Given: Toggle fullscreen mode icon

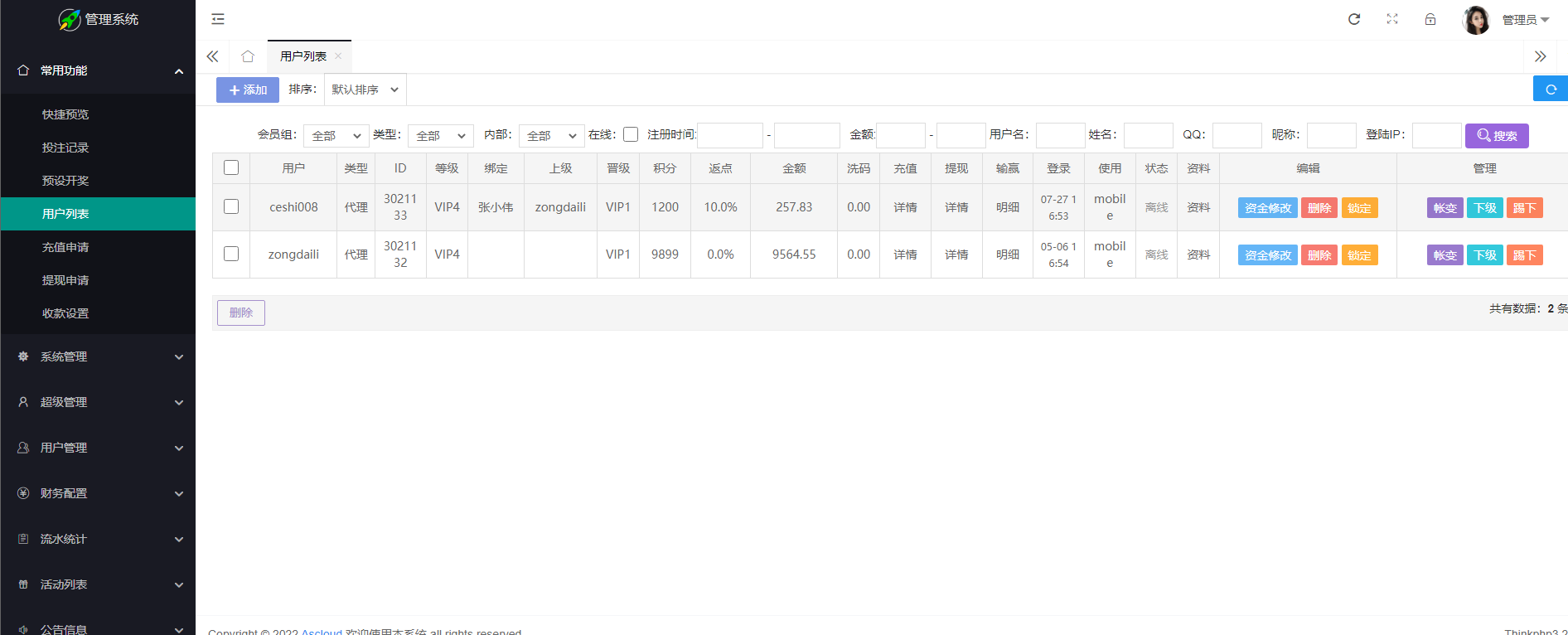Looking at the screenshot, I should coord(1392,19).
